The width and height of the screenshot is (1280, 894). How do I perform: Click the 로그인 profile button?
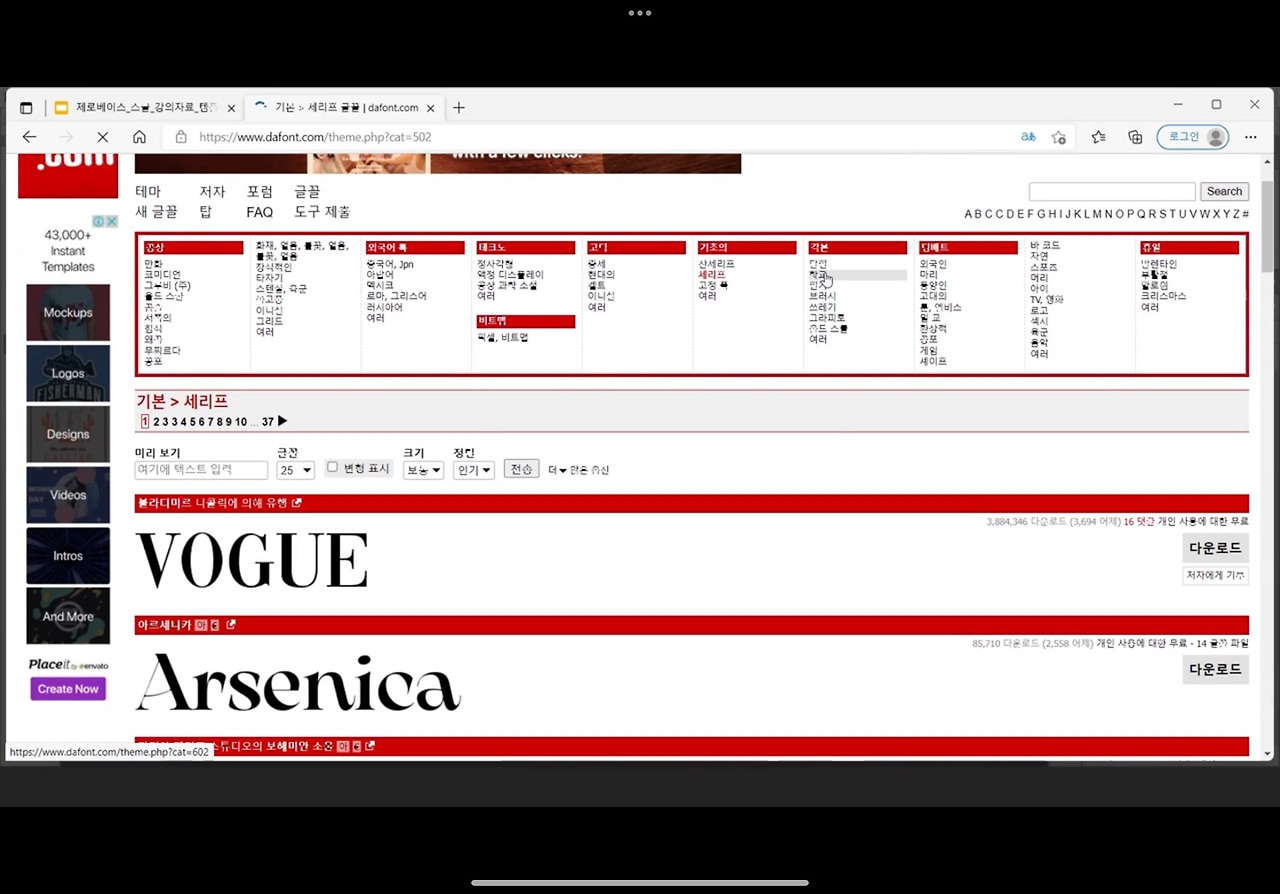point(1193,137)
